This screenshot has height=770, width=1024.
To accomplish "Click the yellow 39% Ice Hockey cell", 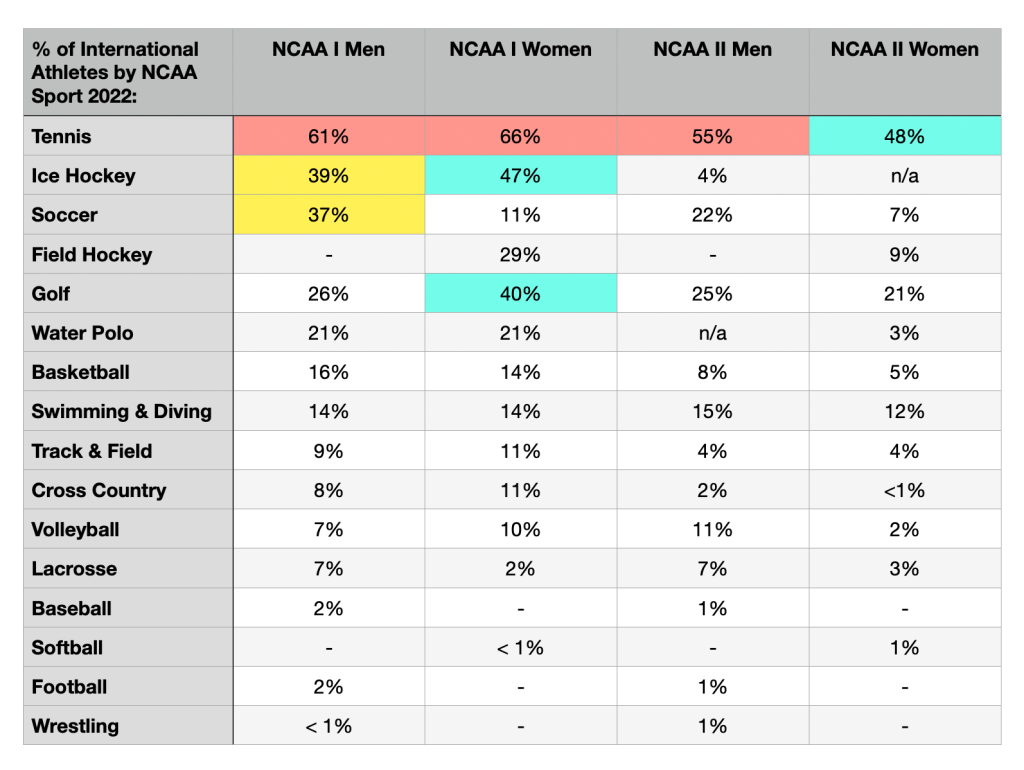I will point(328,176).
